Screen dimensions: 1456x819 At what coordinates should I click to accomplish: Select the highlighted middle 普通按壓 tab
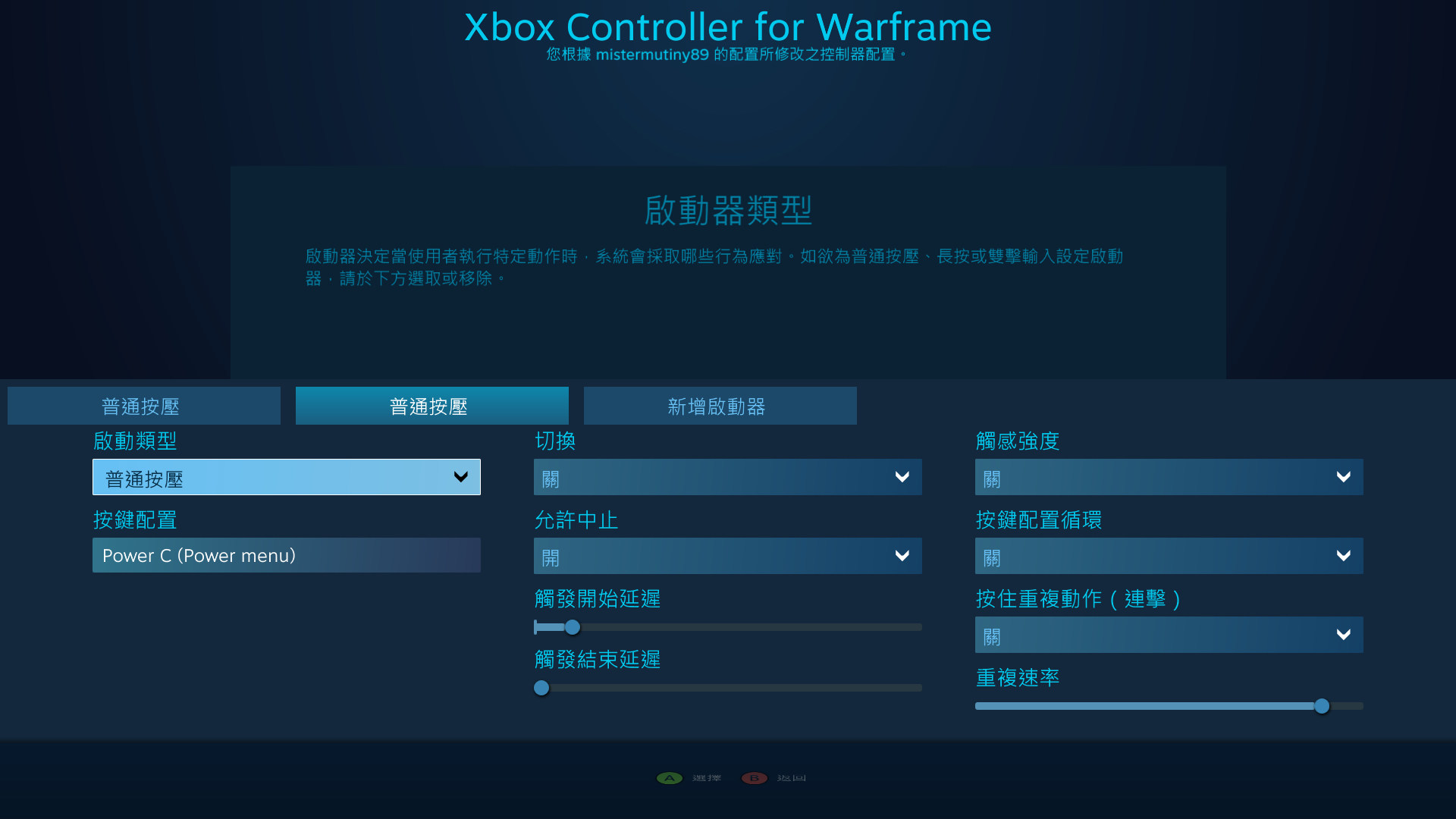coord(431,406)
